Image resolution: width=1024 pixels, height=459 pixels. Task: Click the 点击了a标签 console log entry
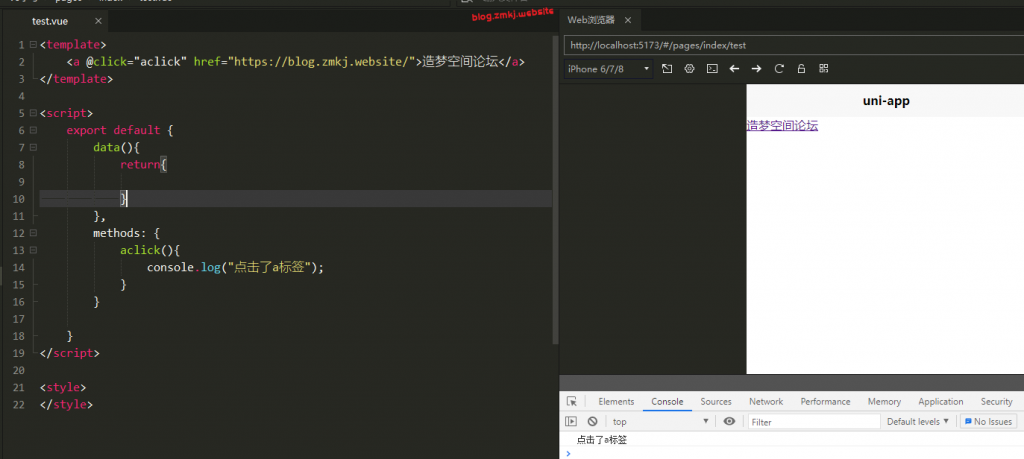601,440
